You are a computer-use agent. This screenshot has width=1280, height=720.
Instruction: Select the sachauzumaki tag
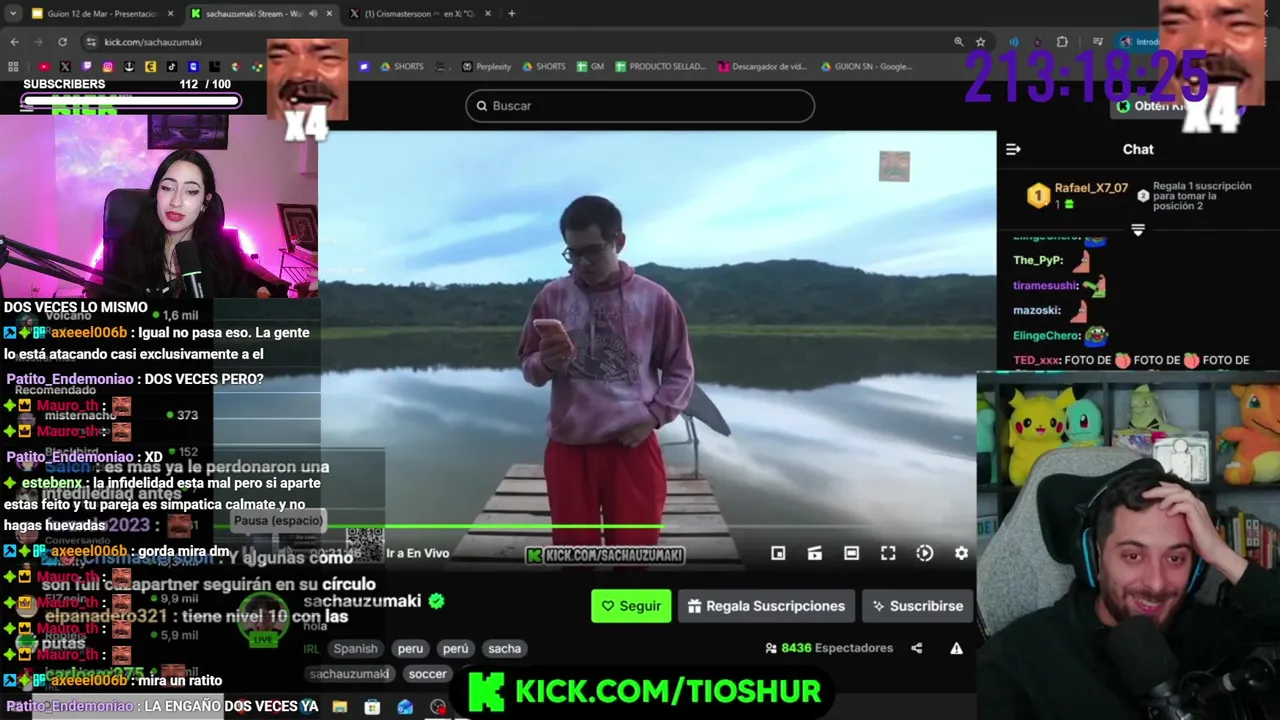[x=349, y=674]
